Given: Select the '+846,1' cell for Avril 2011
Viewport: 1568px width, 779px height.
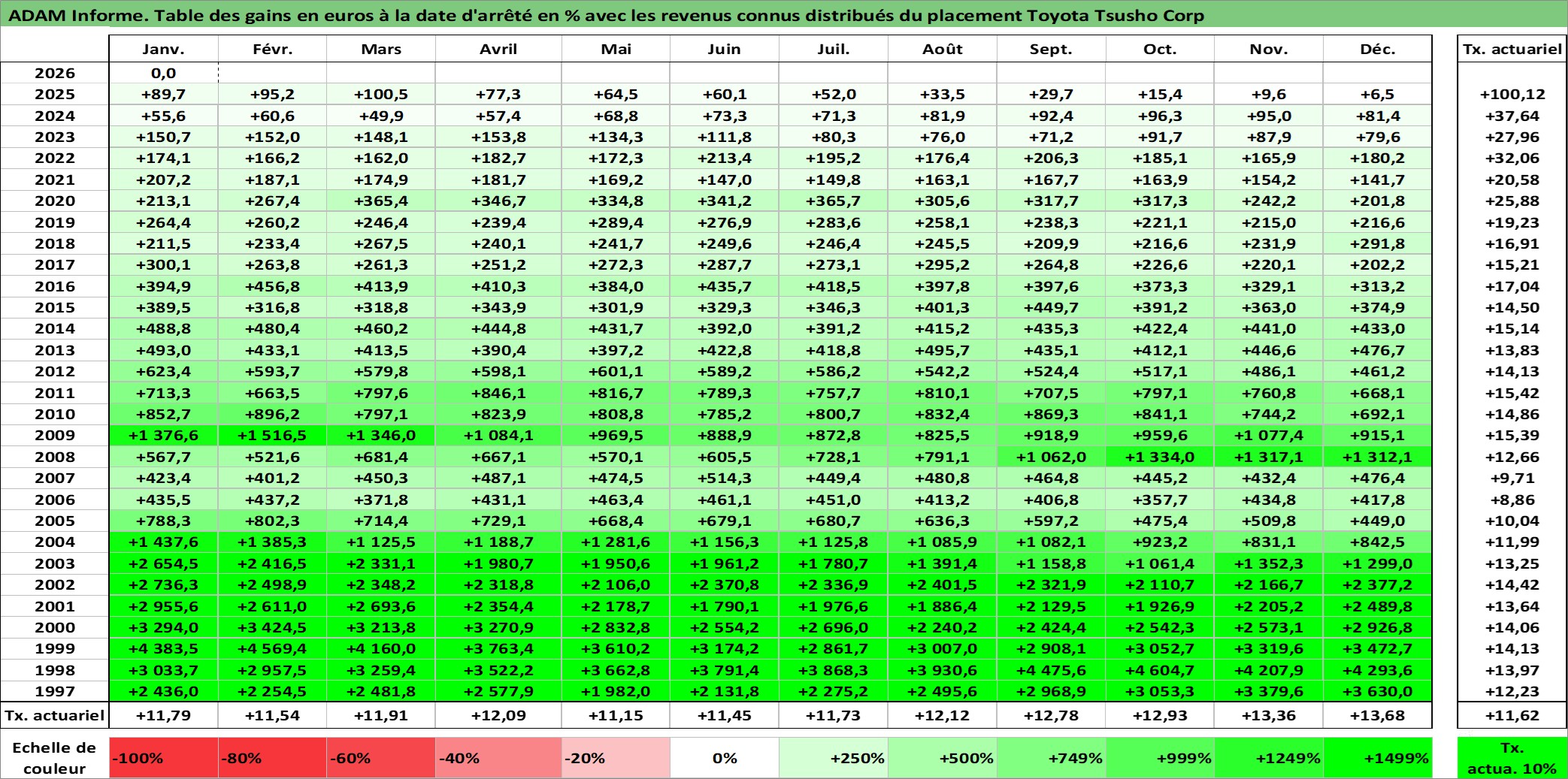Looking at the screenshot, I should pos(498,393).
